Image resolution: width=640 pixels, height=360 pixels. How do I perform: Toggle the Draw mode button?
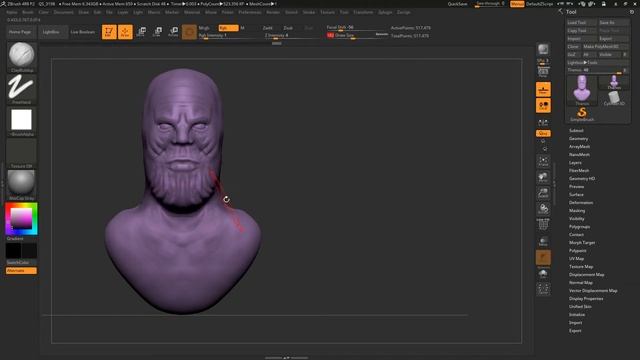(125, 32)
